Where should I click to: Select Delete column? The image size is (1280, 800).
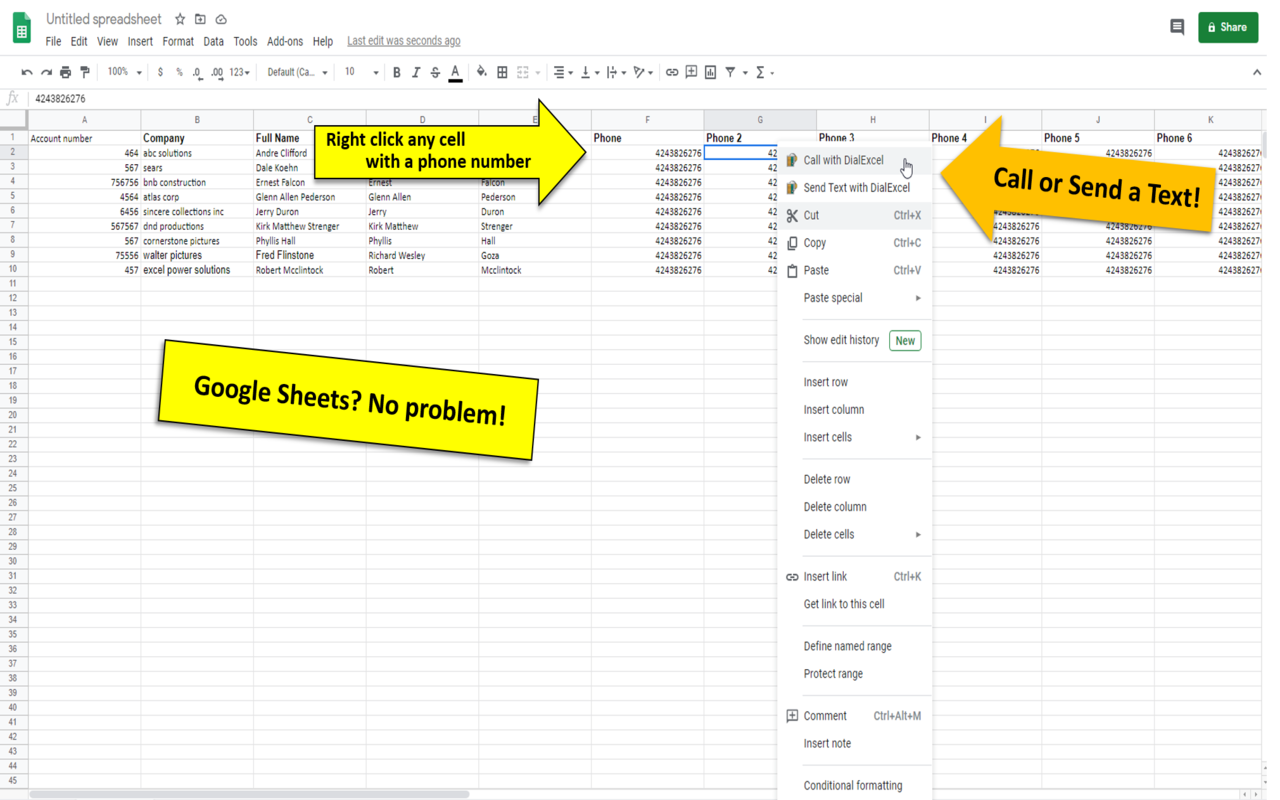[x=855, y=507]
